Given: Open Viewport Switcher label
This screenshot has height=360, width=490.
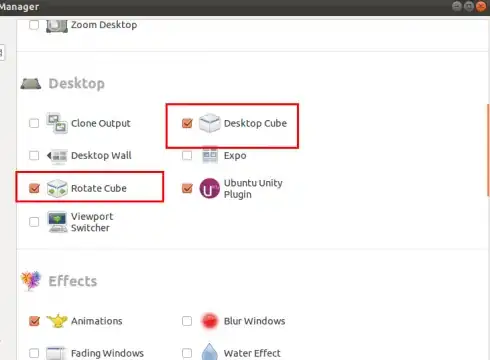Looking at the screenshot, I should (x=92, y=222).
